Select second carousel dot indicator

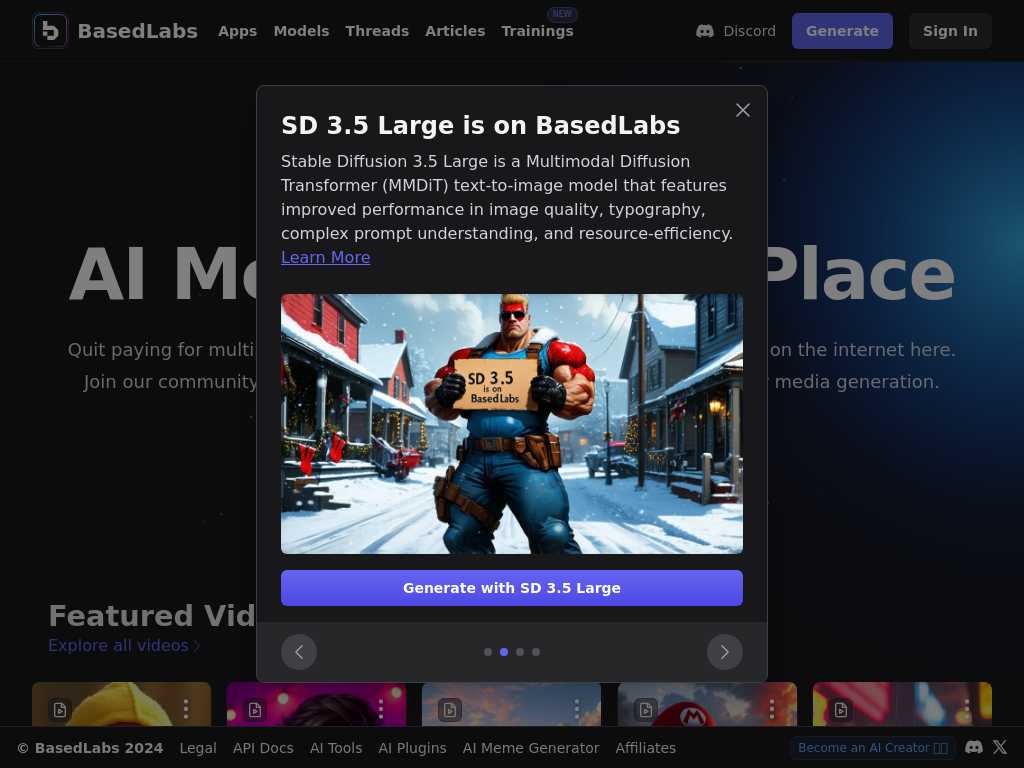click(504, 652)
